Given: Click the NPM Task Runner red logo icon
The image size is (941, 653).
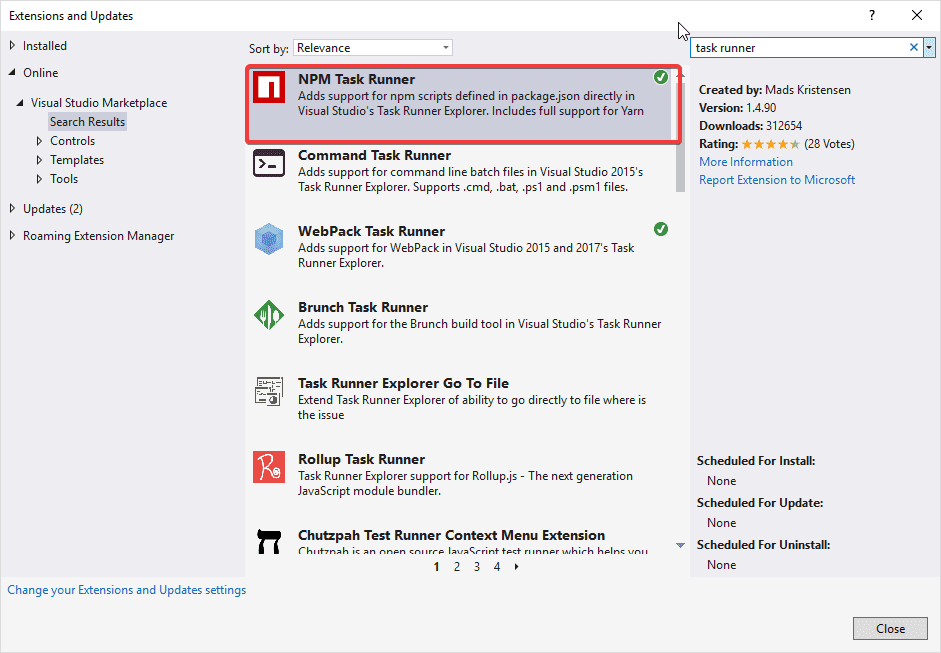Looking at the screenshot, I should (x=268, y=87).
